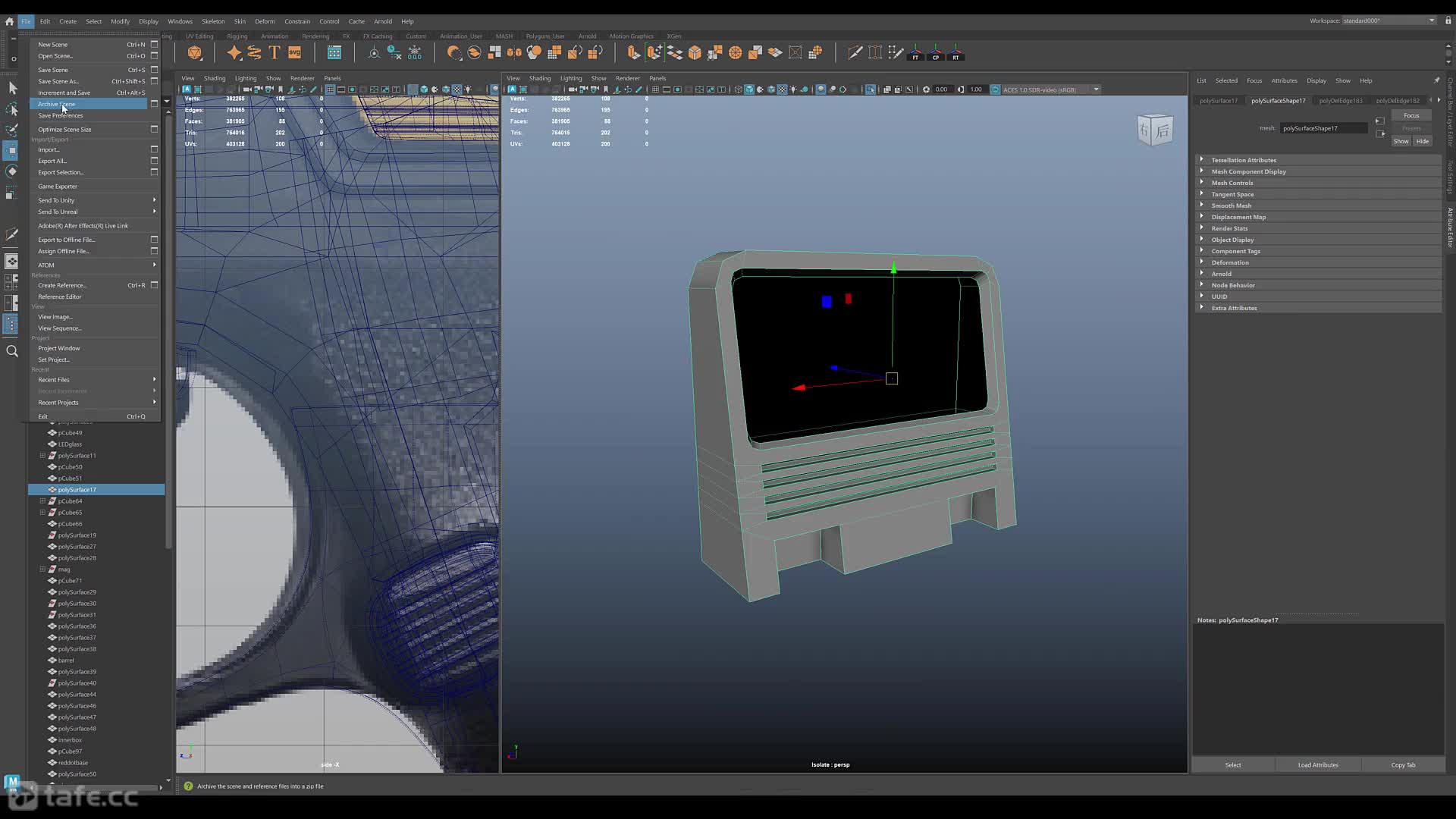Click the view cube in persp viewport

point(1155,130)
